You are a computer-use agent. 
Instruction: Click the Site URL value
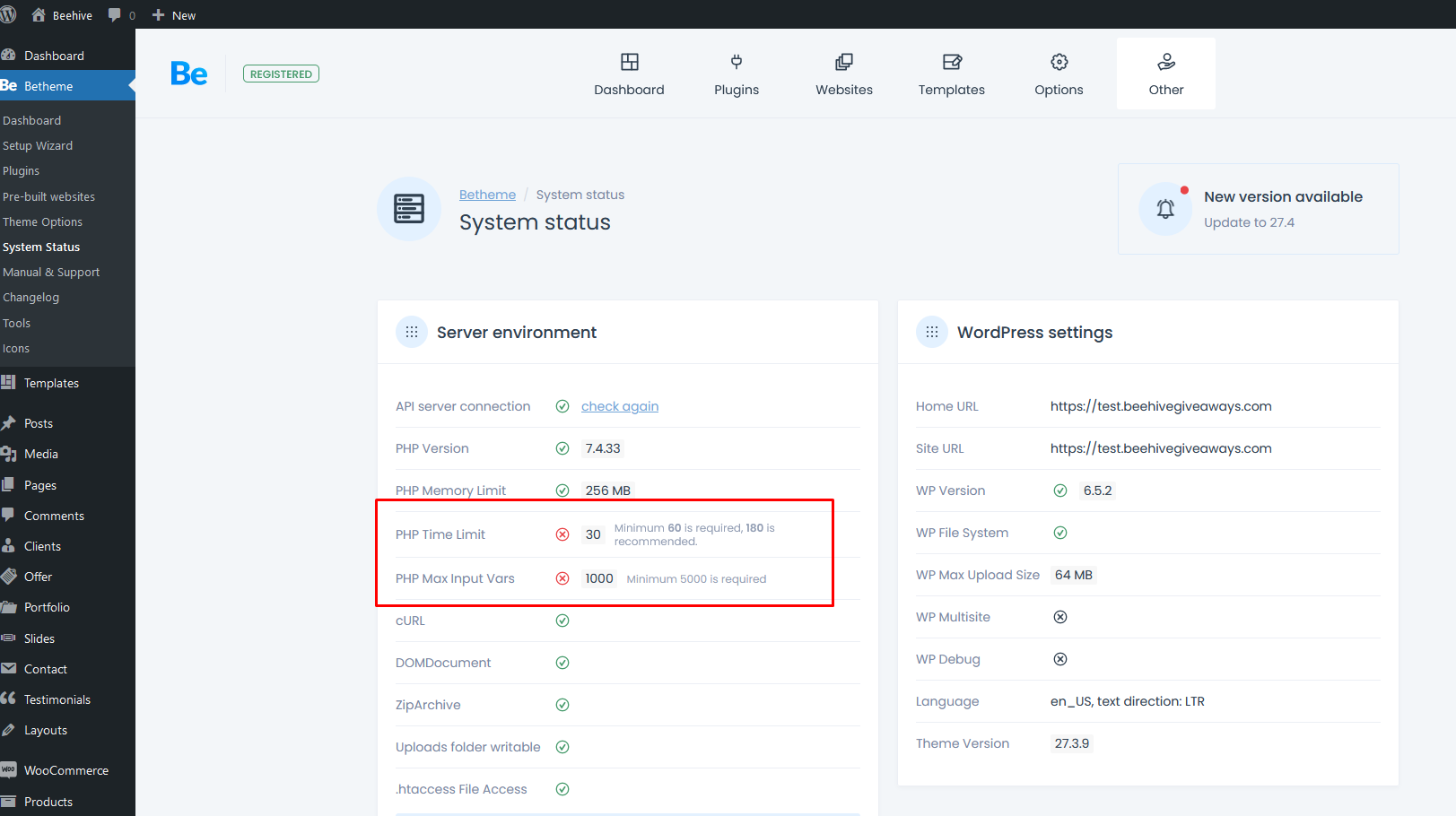pos(1161,448)
